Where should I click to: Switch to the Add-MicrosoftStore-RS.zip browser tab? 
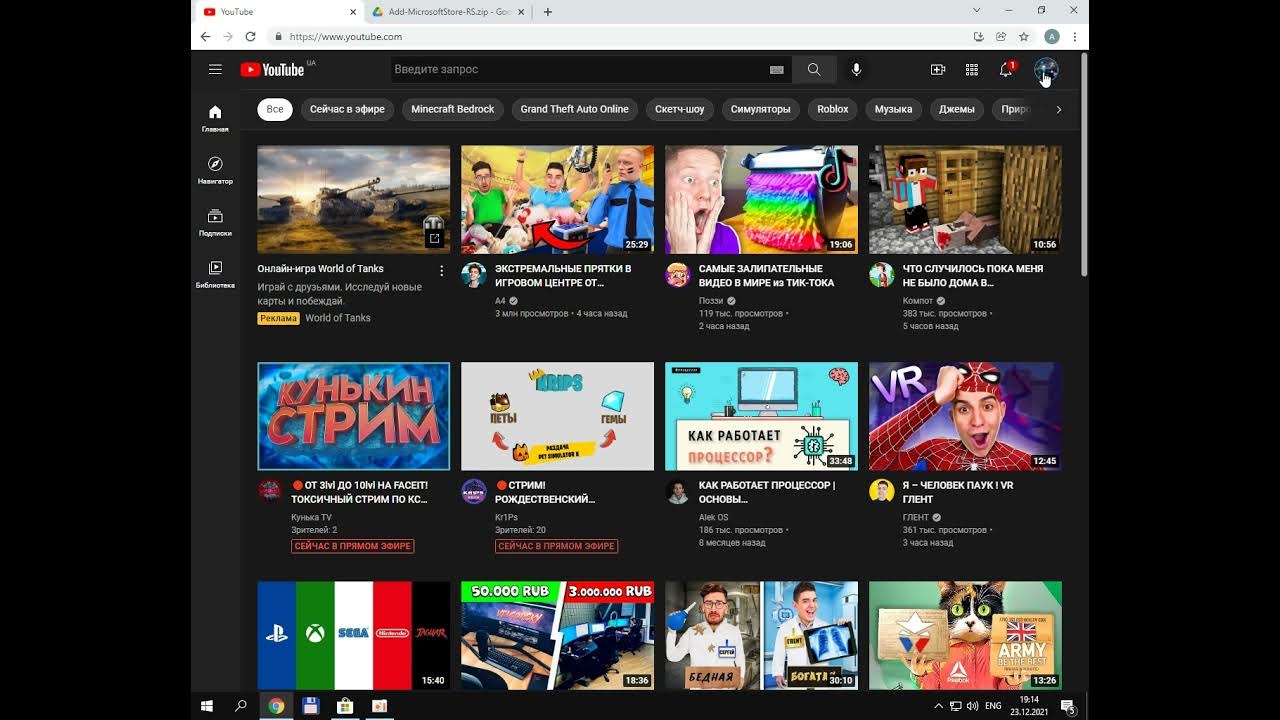point(446,12)
